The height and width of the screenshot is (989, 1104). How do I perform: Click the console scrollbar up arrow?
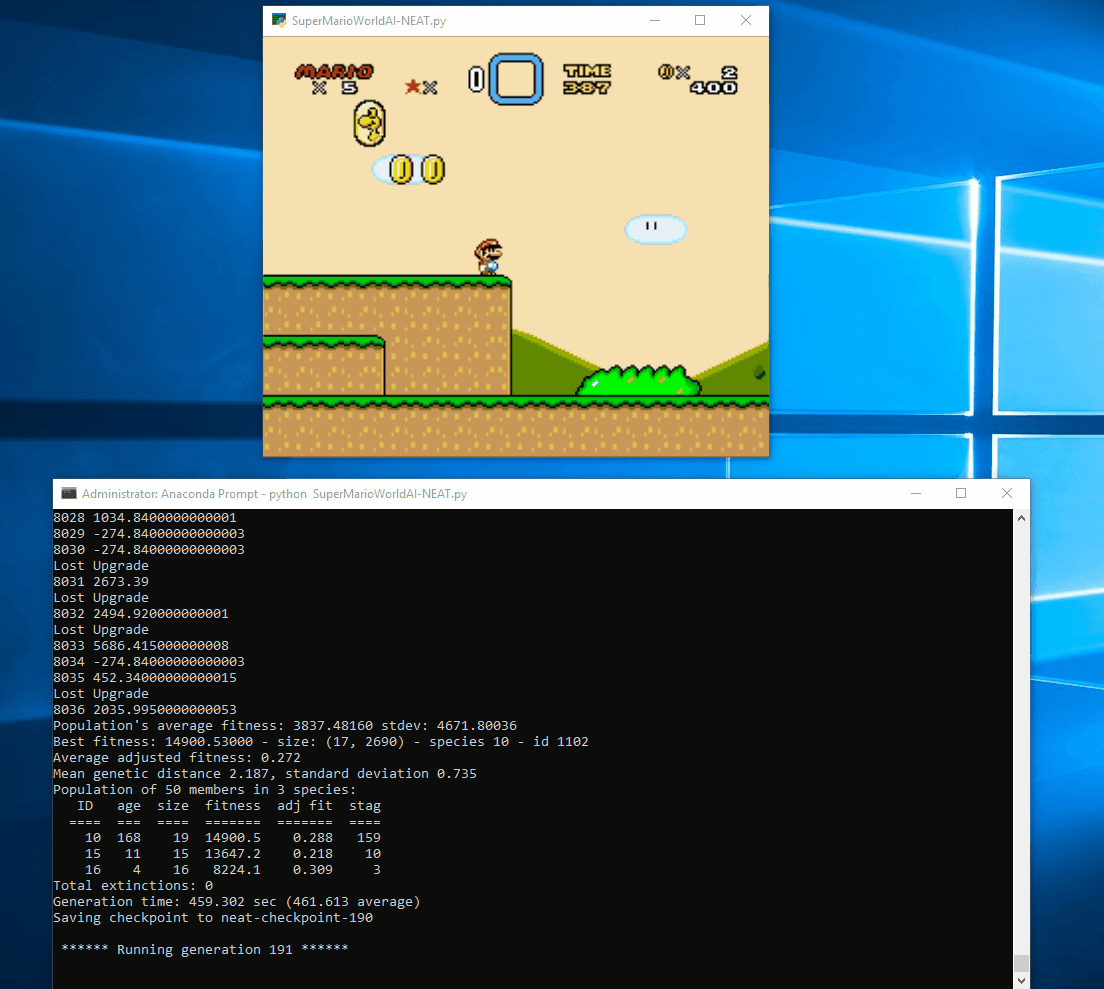click(1021, 518)
